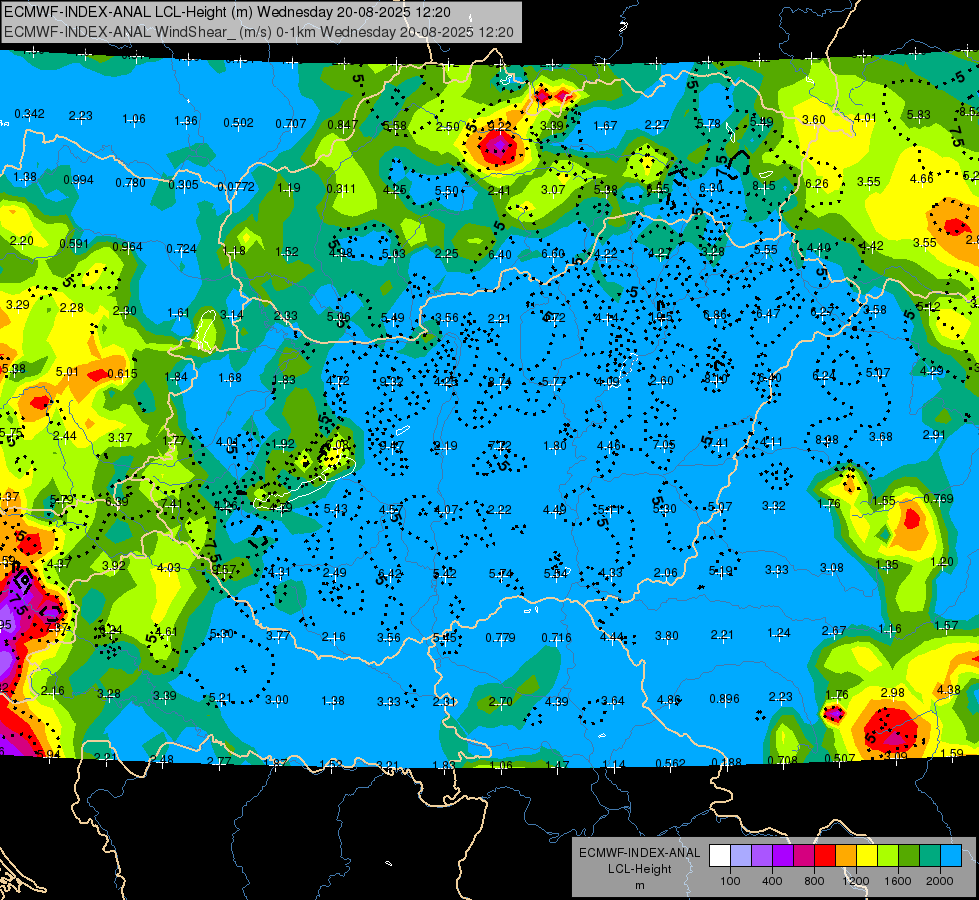
Task: Click the wind shear value '4.01'
Action: (x=865, y=117)
